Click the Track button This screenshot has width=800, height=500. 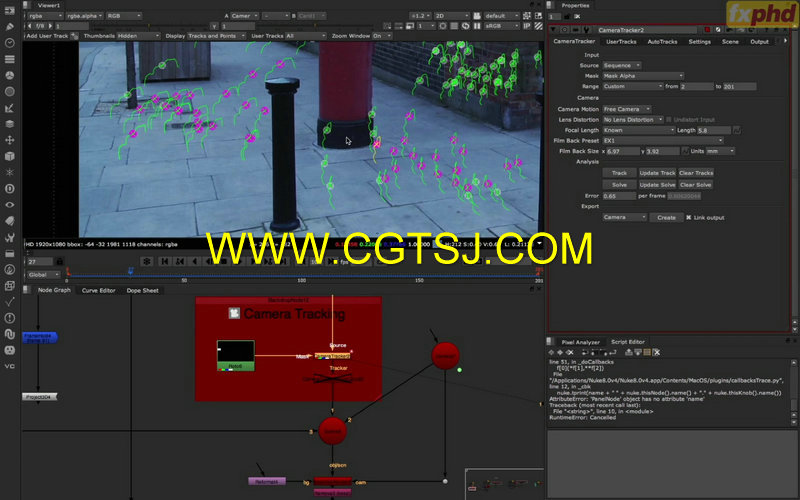pyautogui.click(x=619, y=173)
